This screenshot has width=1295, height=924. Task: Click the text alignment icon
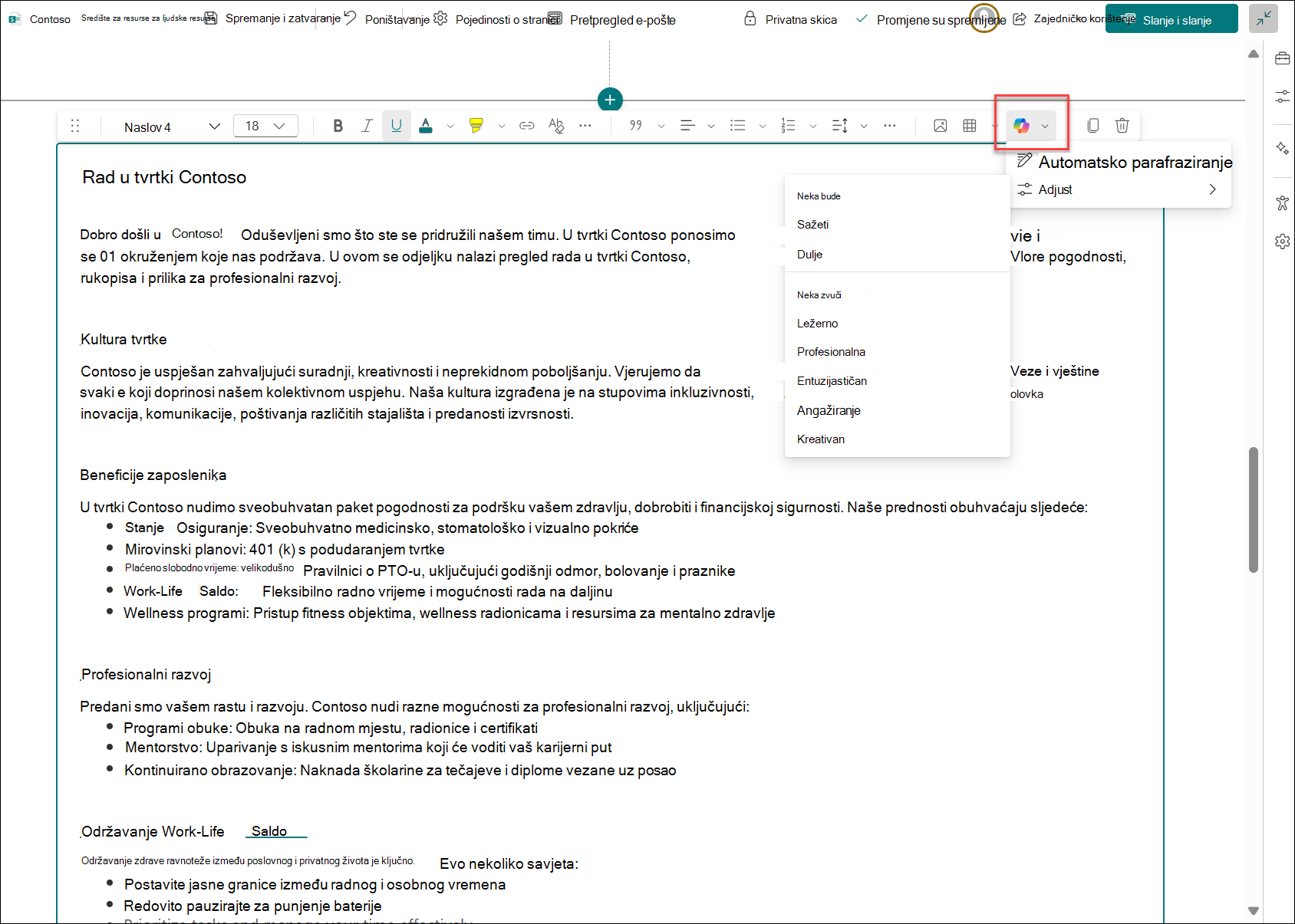tap(687, 126)
